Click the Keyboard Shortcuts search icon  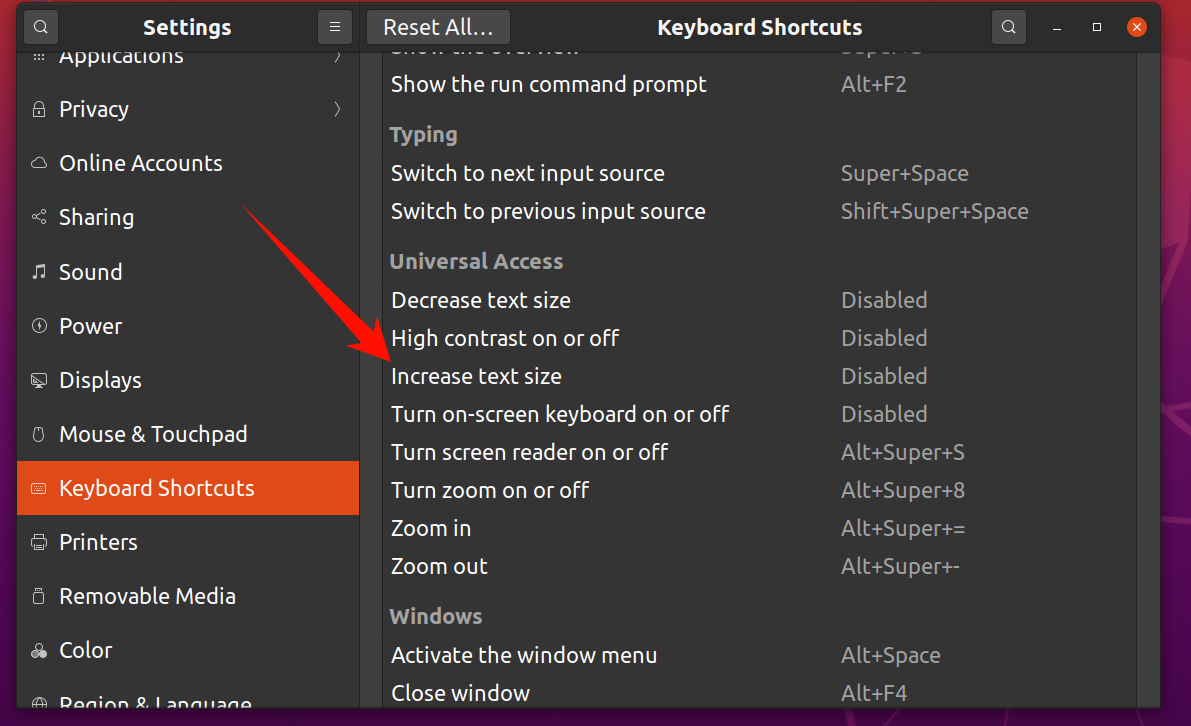(1009, 27)
